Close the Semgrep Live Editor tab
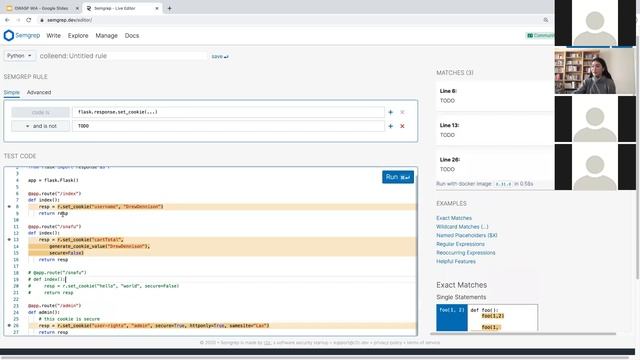Screen dimensions: 640x360 pos(157,8)
